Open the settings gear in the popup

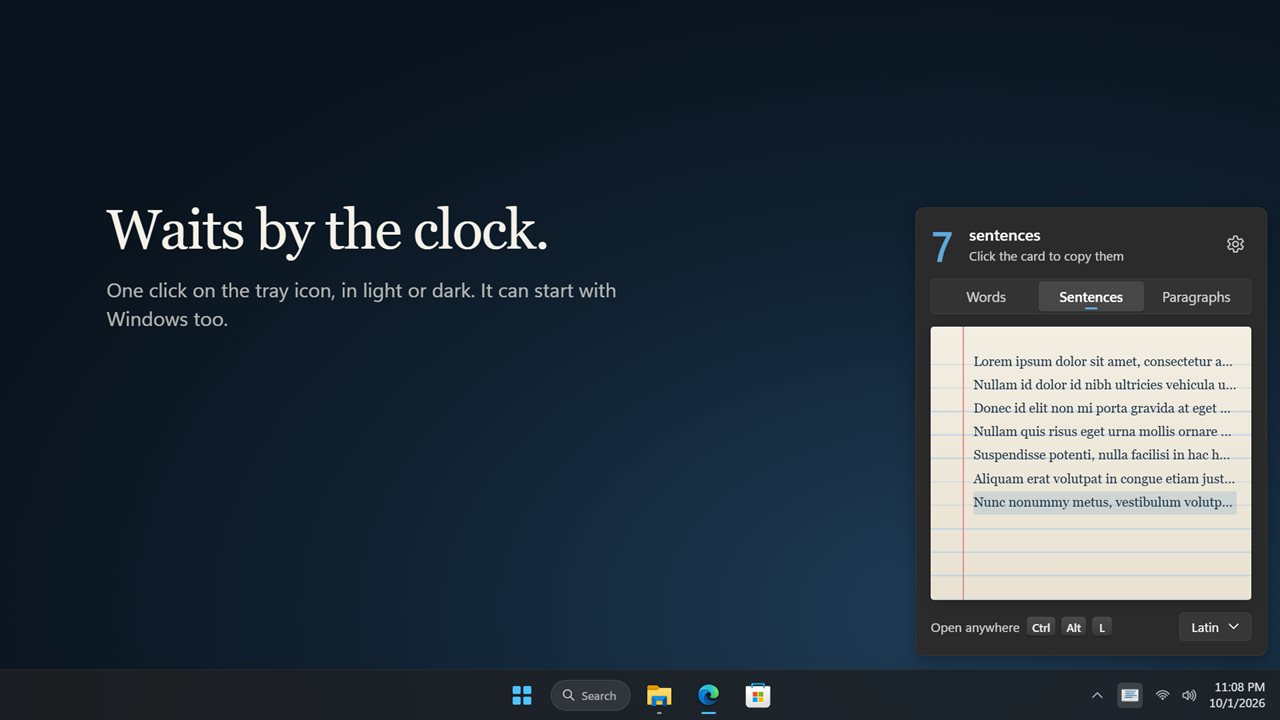coord(1235,244)
